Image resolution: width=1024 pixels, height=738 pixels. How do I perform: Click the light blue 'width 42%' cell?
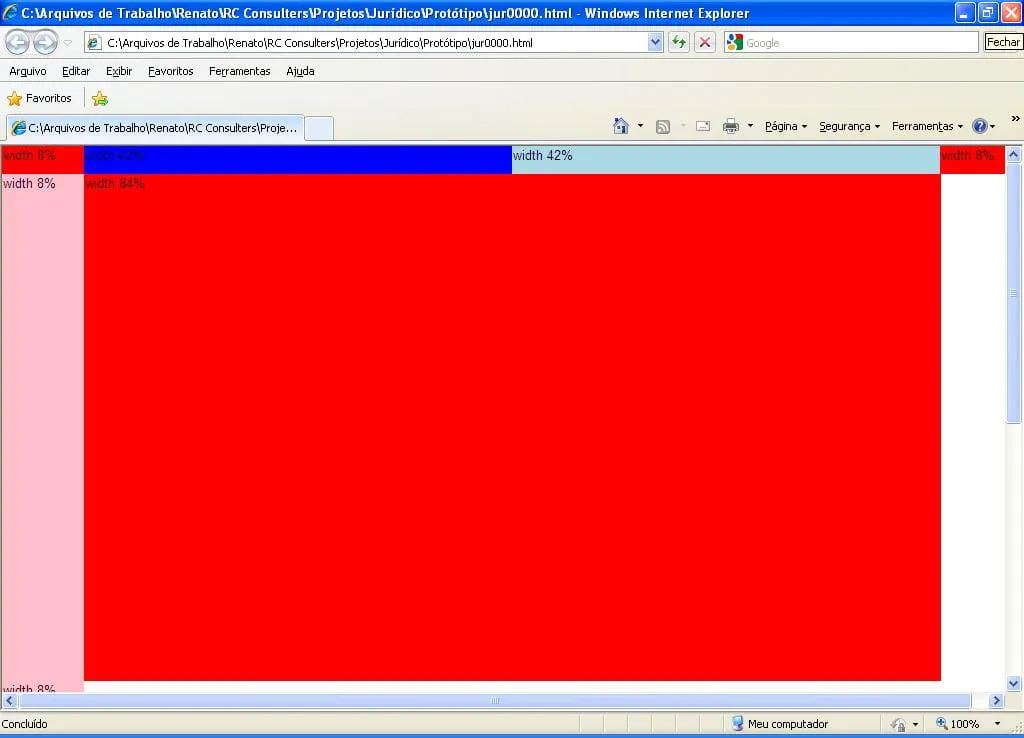[726, 159]
